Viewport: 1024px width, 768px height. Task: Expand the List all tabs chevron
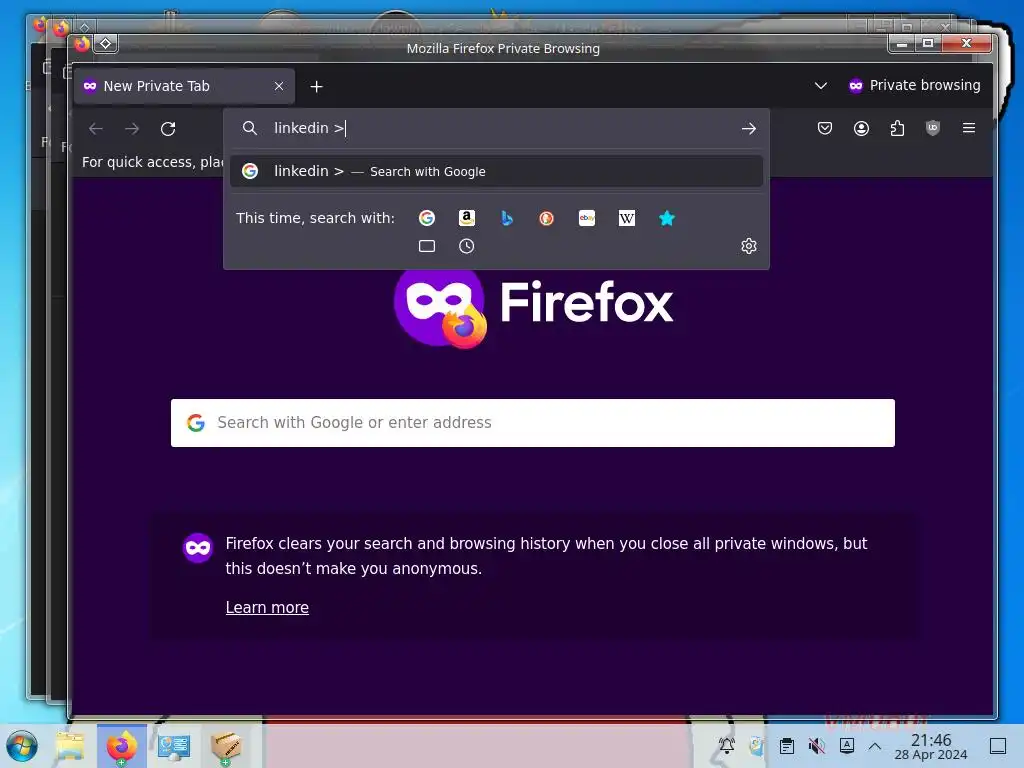tap(821, 86)
